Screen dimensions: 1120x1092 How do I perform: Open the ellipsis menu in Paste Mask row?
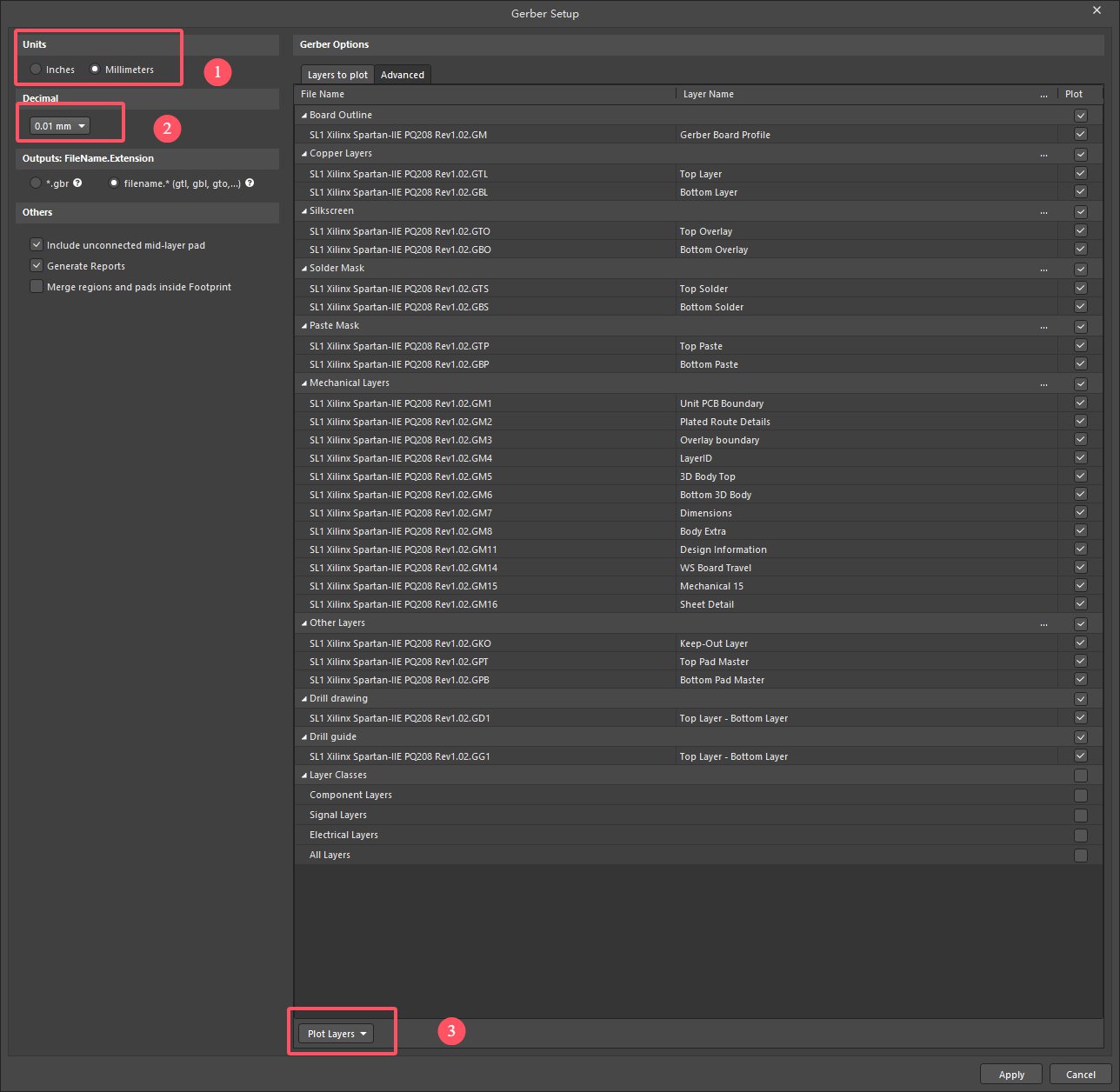1043,326
